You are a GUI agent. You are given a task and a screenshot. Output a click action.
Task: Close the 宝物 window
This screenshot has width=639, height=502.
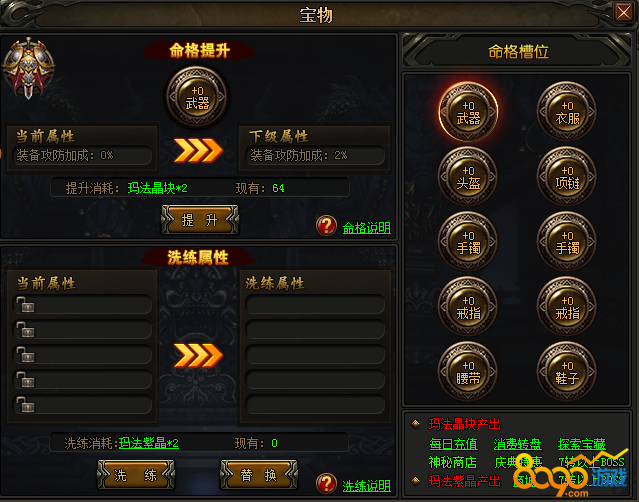pyautogui.click(x=624, y=12)
